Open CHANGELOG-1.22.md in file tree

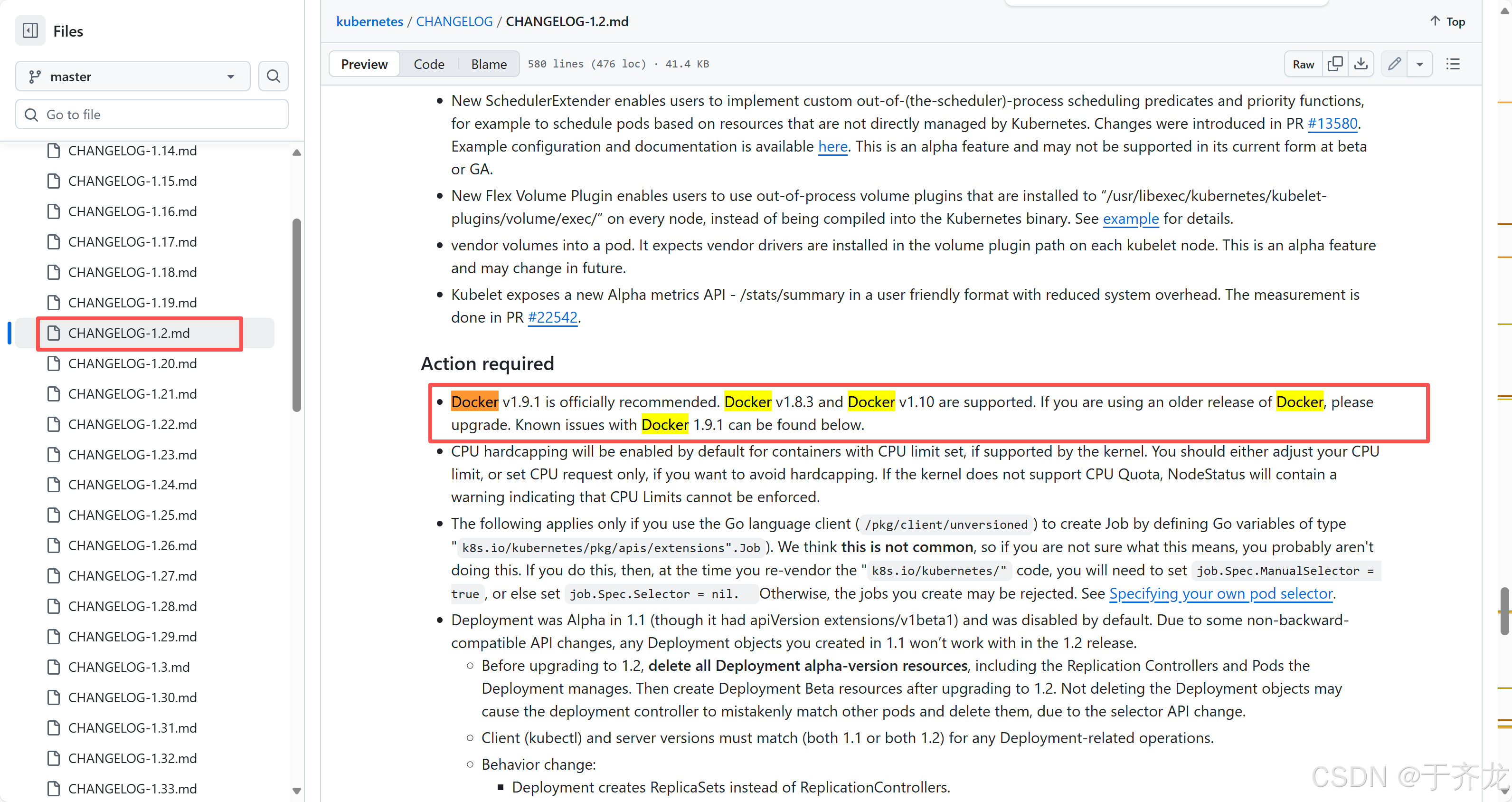[x=132, y=424]
